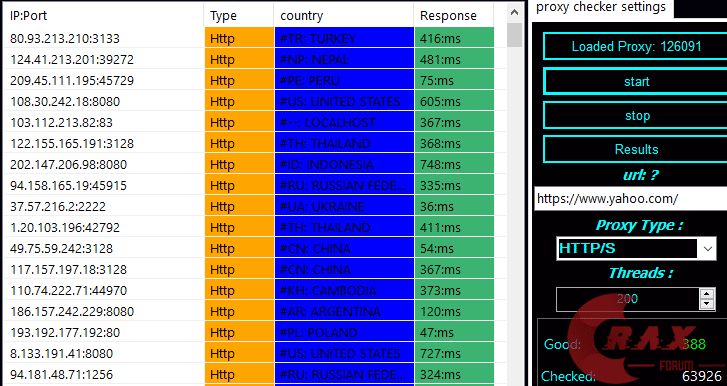Click the 36:ms response cell
The width and height of the screenshot is (727, 386).
454,206
